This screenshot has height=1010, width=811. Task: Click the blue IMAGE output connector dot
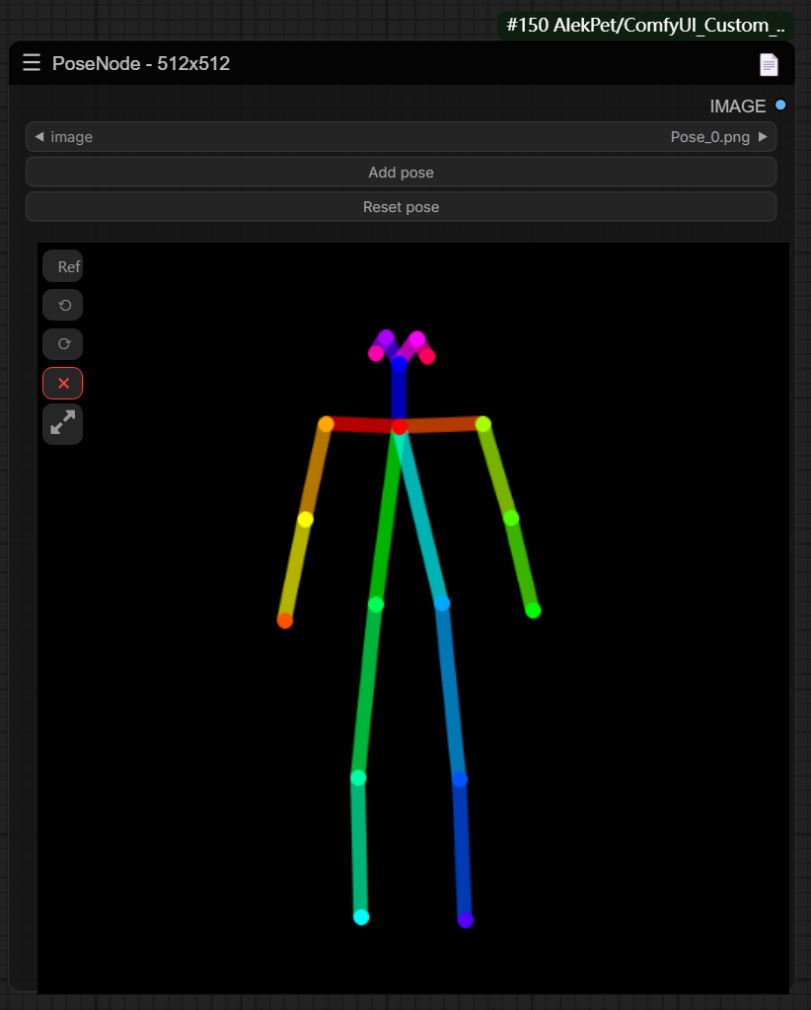click(x=780, y=105)
